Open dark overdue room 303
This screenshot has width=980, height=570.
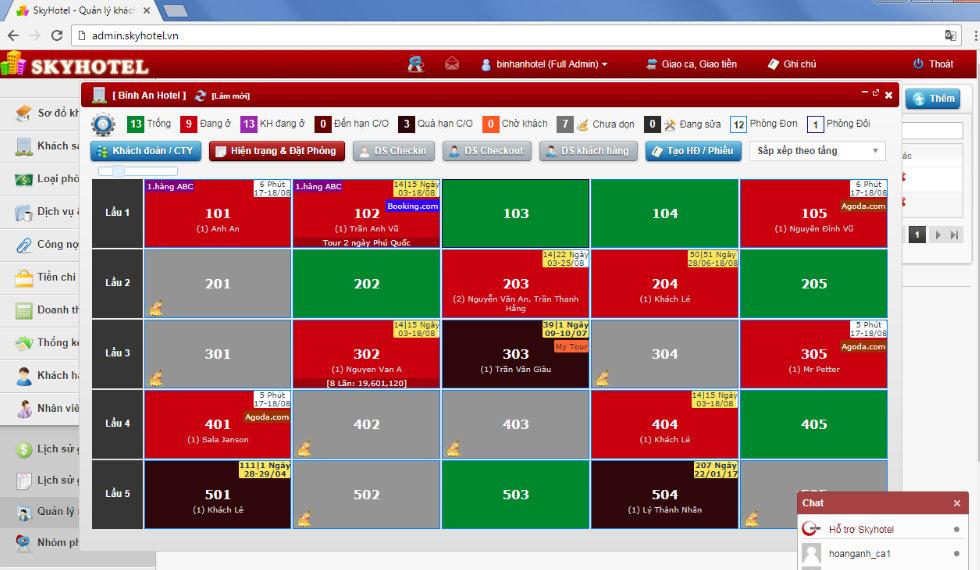(x=516, y=354)
